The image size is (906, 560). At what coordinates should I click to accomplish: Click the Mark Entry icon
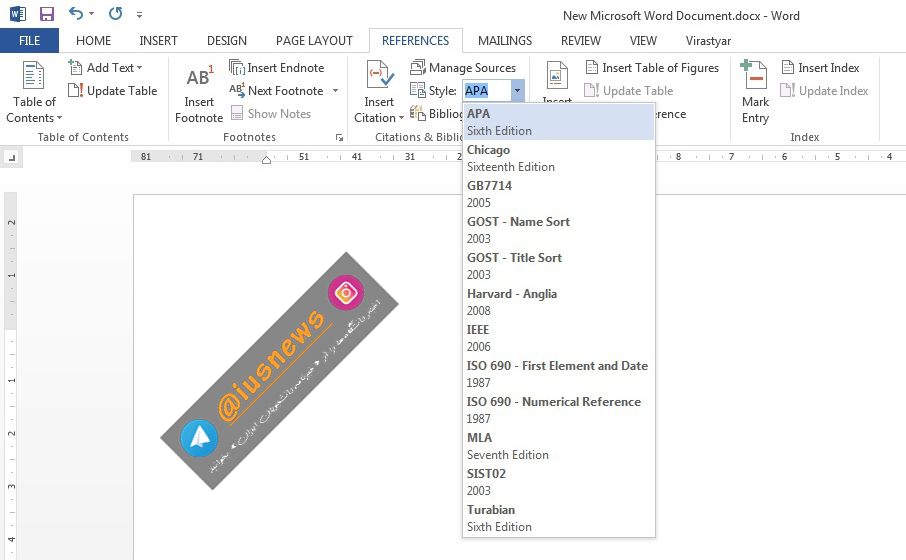[755, 78]
